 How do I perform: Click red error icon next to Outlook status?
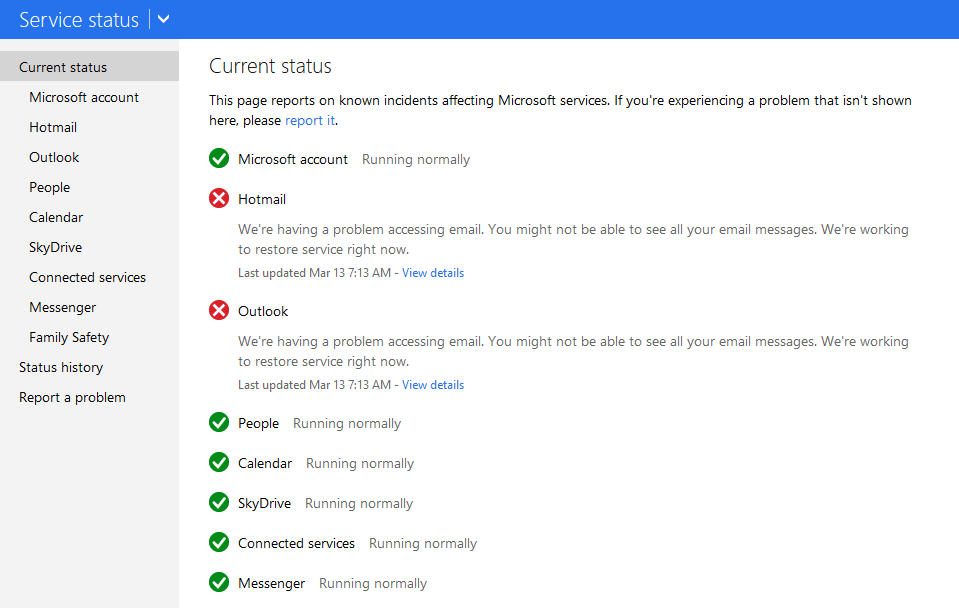click(219, 310)
